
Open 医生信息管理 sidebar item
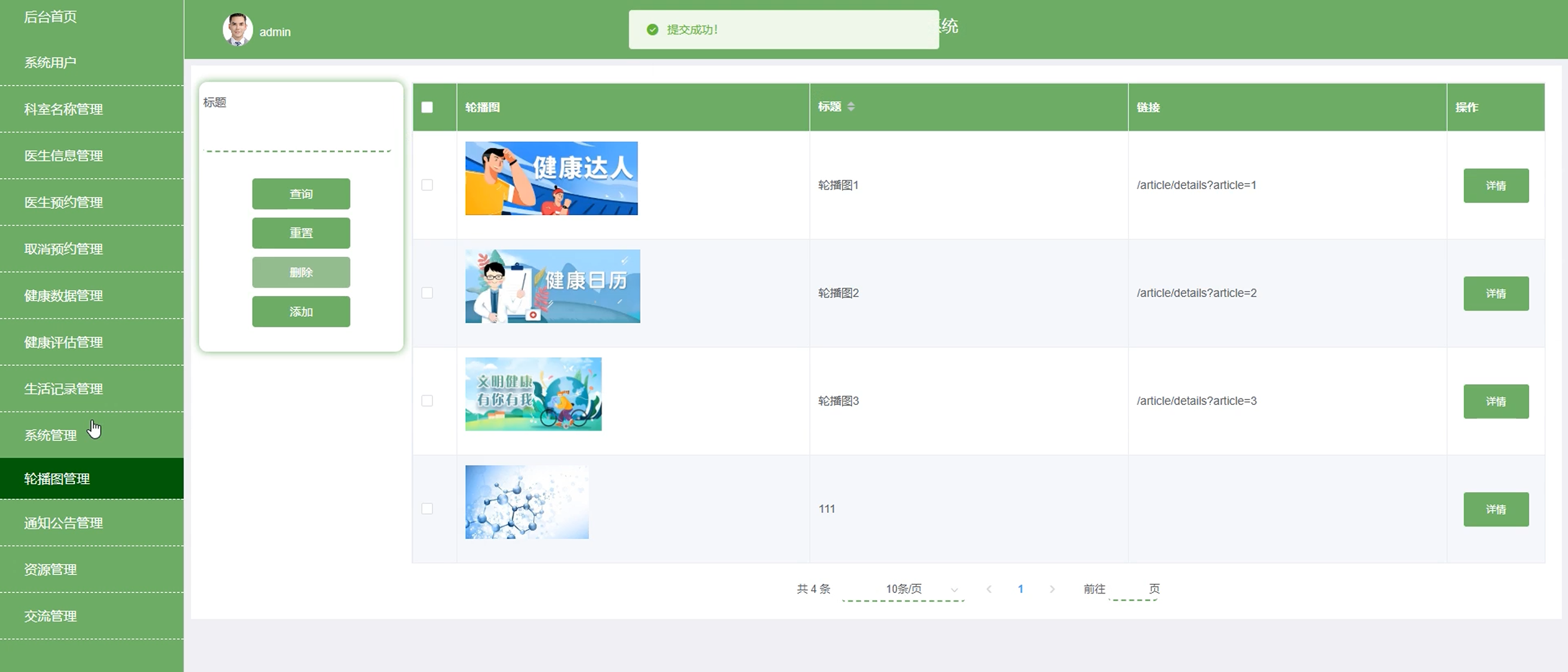click(63, 155)
